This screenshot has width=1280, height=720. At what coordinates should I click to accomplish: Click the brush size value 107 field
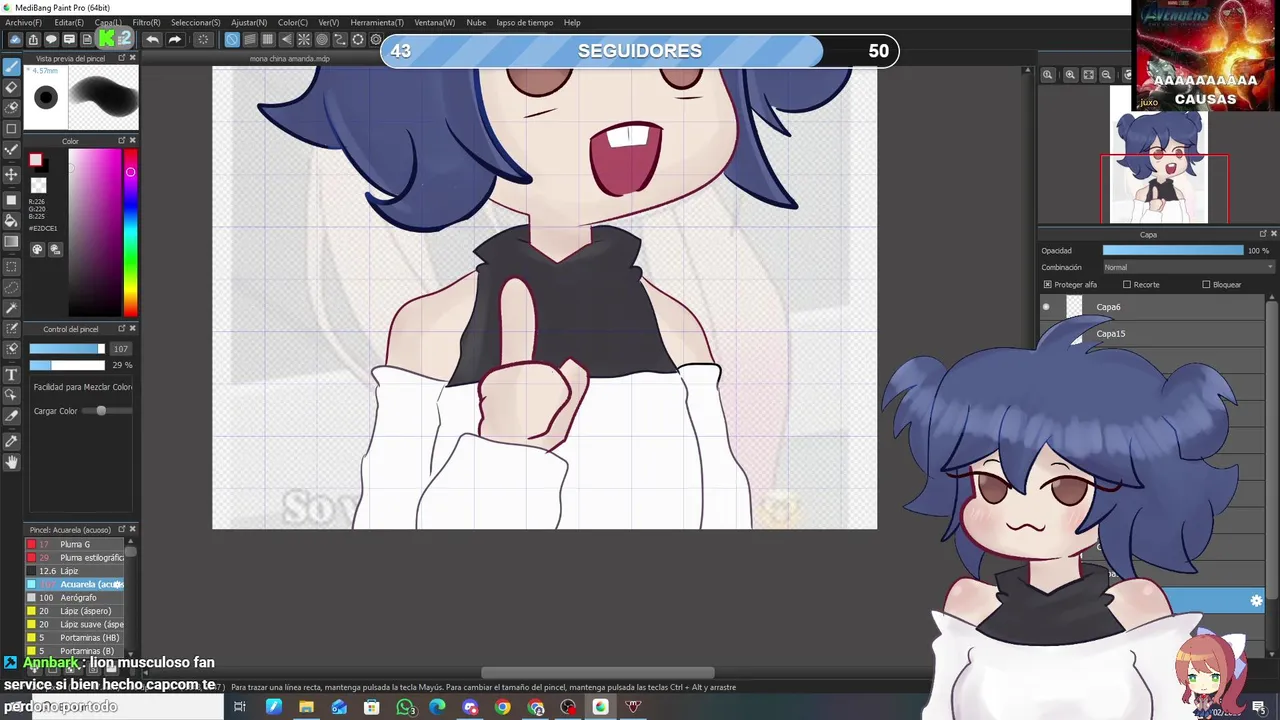tap(120, 349)
